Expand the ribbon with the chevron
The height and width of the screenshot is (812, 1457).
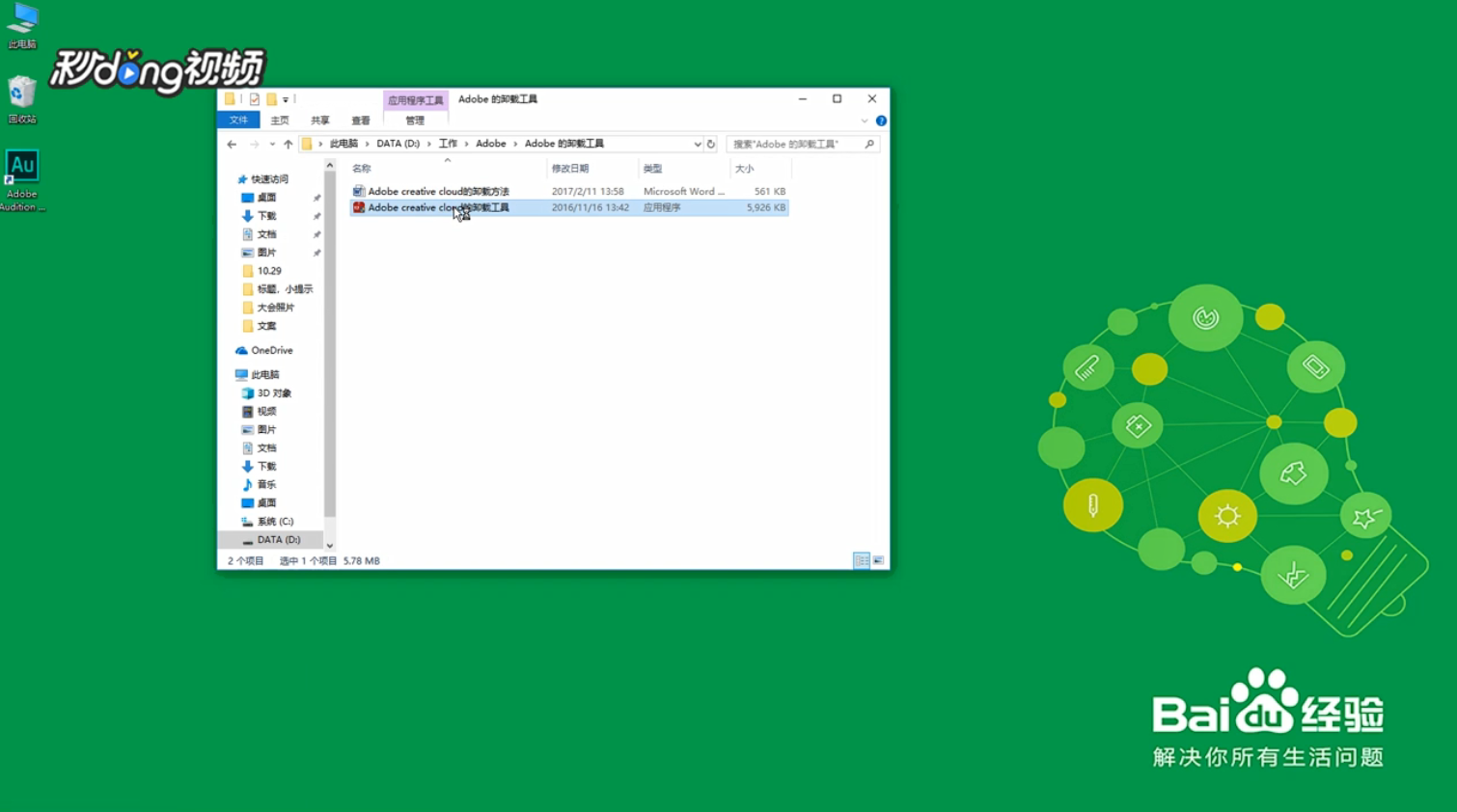point(865,121)
